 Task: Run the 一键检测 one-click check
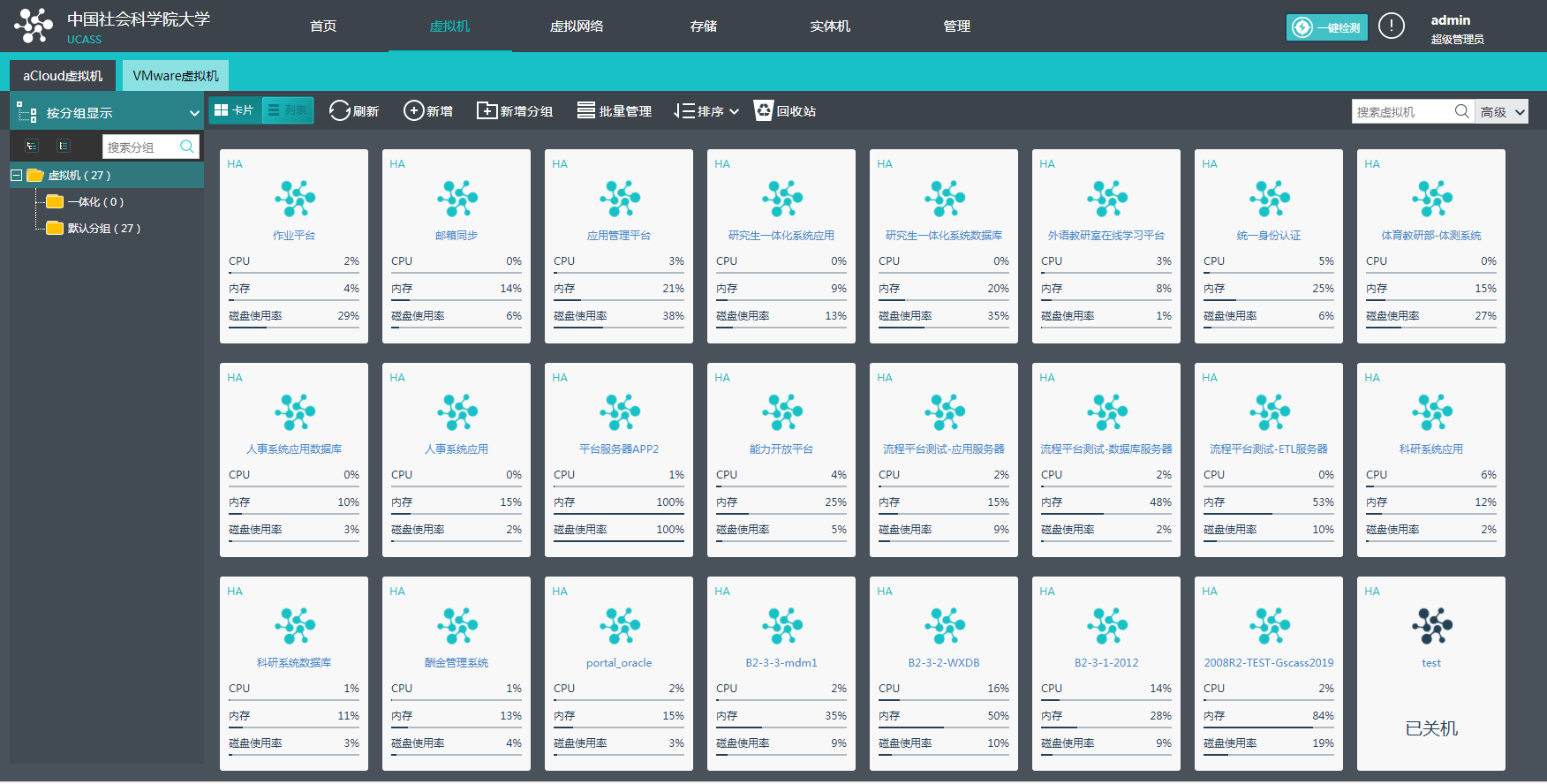1326,27
